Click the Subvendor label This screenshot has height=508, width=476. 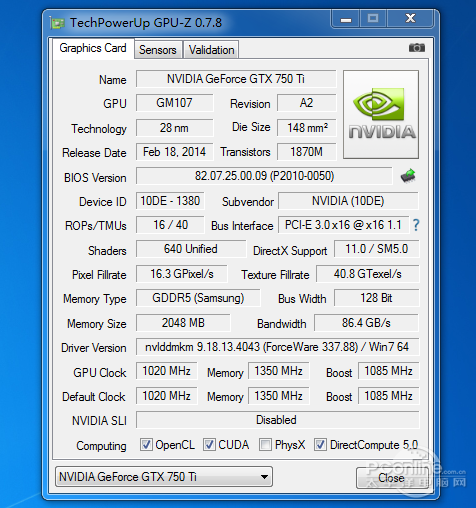248,202
